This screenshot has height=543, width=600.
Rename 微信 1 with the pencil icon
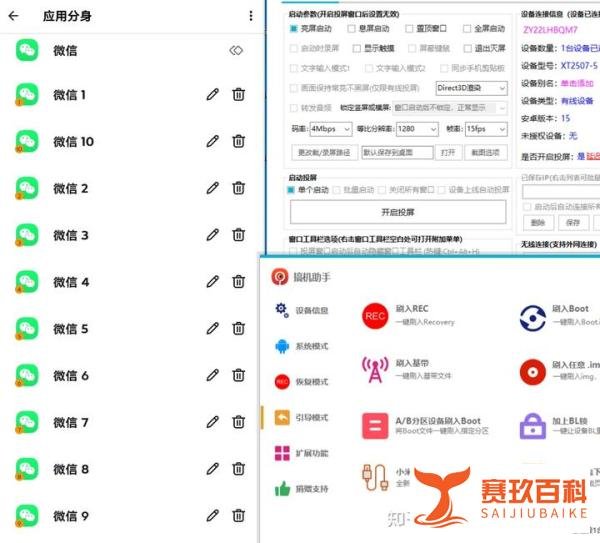(213, 94)
